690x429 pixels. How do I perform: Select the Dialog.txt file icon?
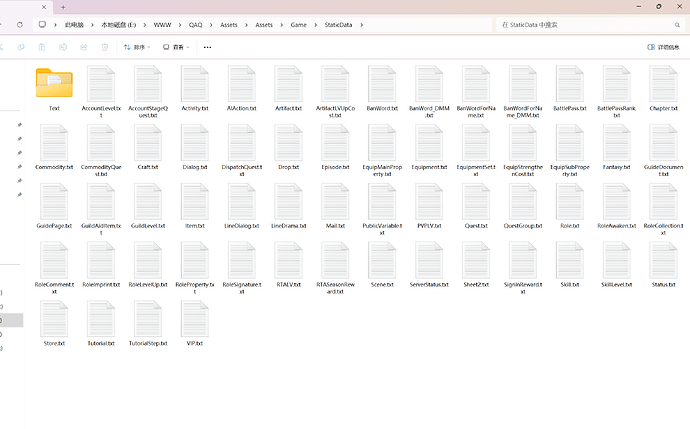pos(195,143)
